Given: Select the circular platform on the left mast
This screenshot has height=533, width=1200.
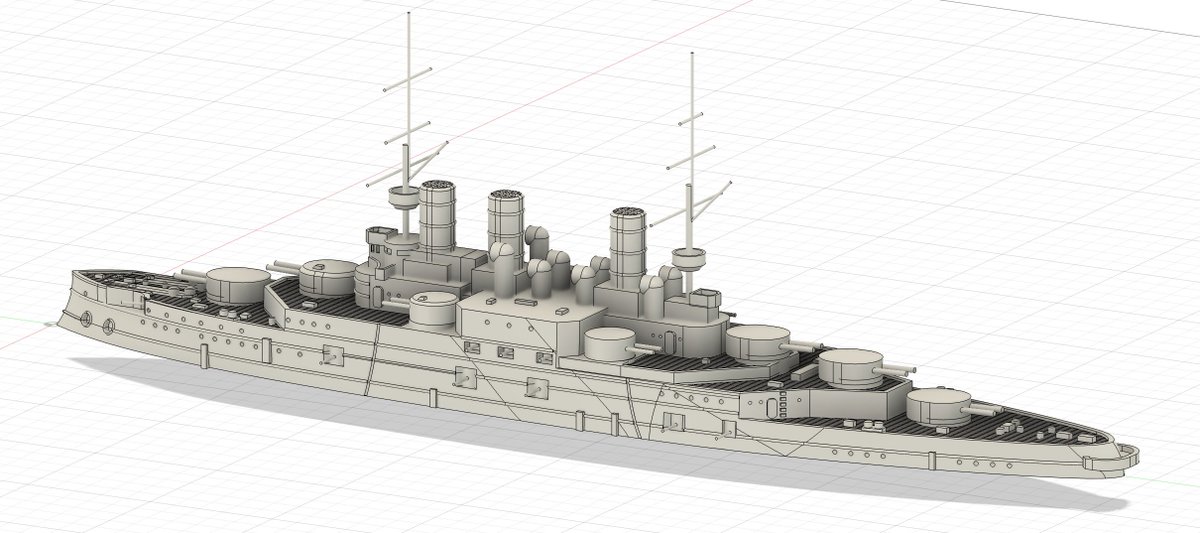Looking at the screenshot, I should pyautogui.click(x=403, y=196).
